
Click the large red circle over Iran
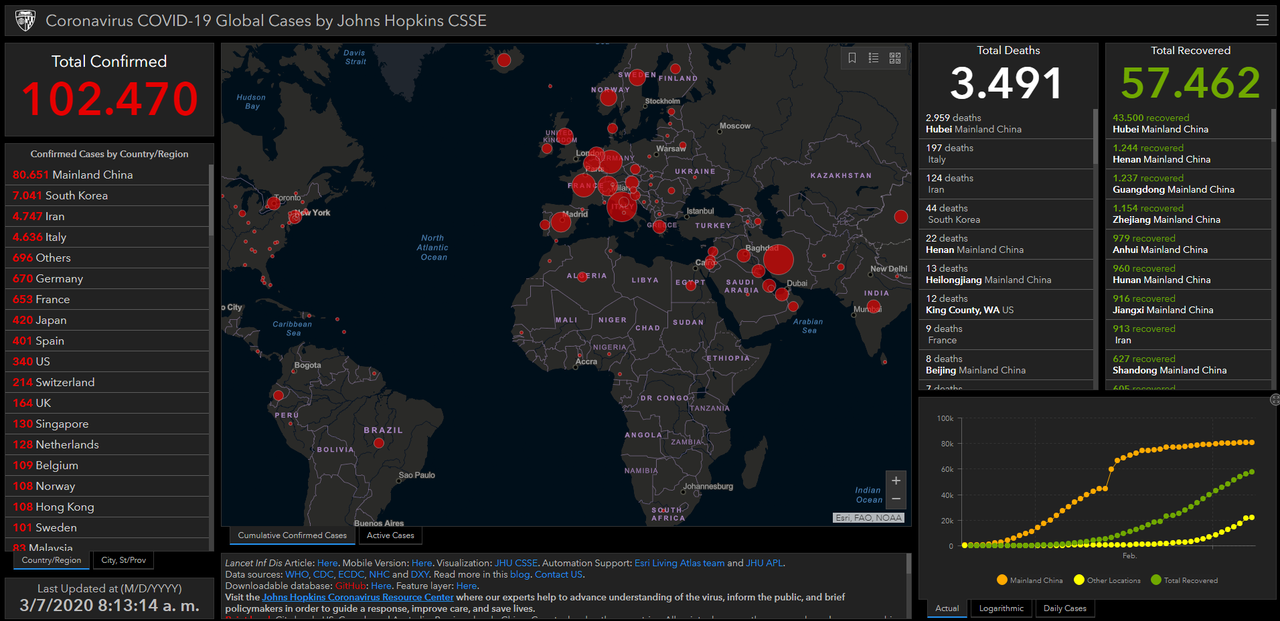778,261
